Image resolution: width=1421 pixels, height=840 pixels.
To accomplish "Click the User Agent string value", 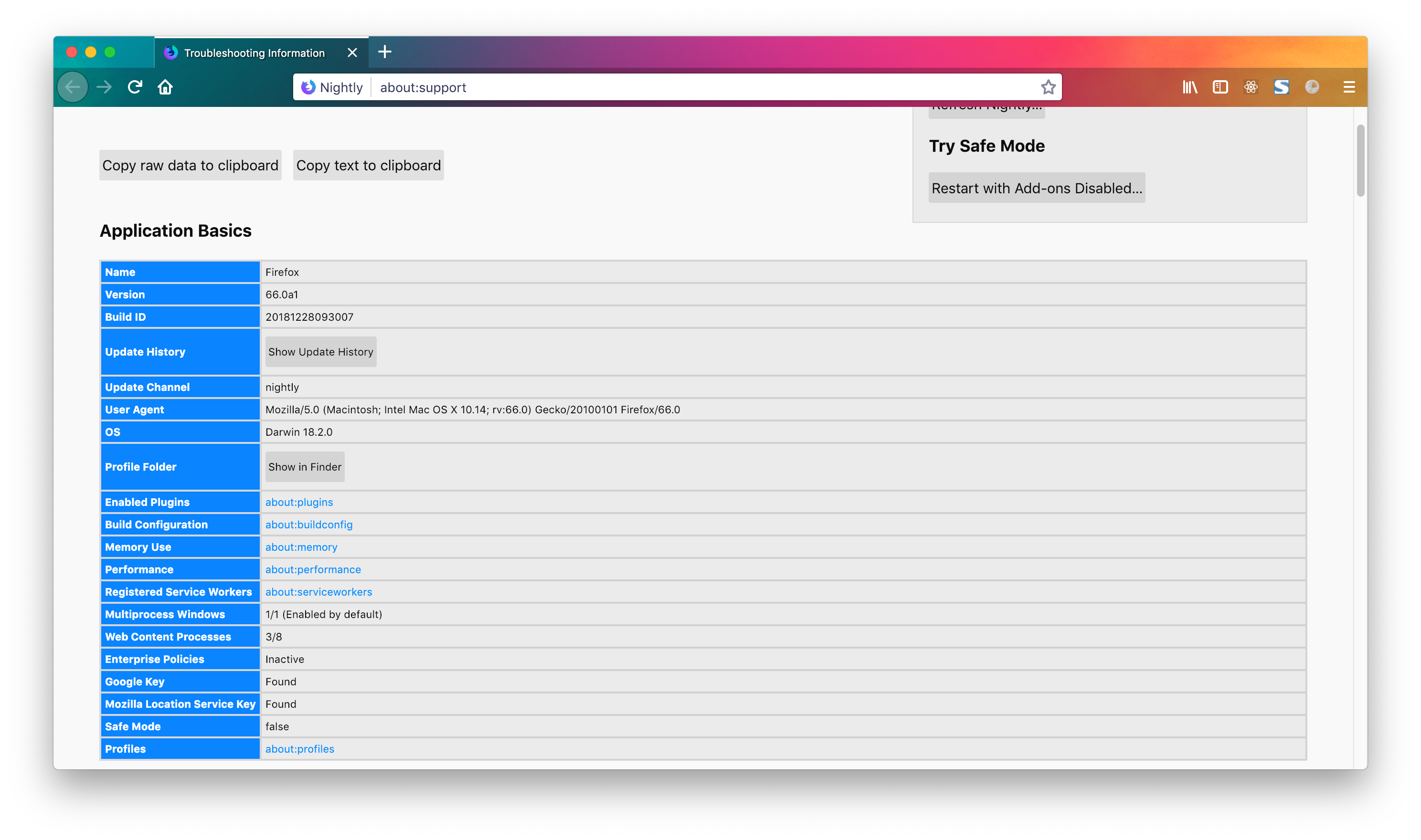I will coord(473,410).
